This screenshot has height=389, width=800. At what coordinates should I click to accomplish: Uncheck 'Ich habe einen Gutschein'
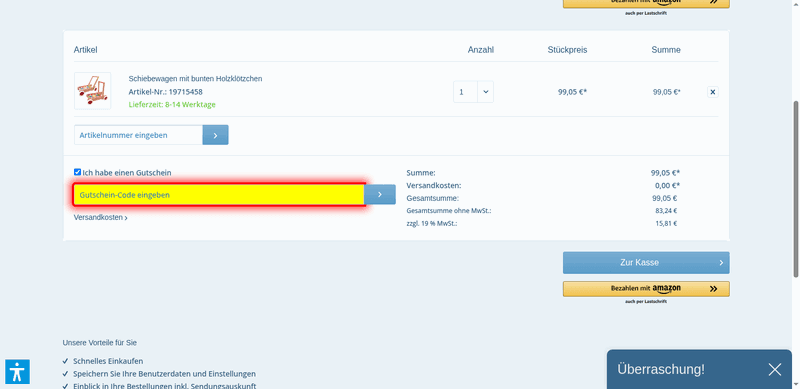point(78,173)
